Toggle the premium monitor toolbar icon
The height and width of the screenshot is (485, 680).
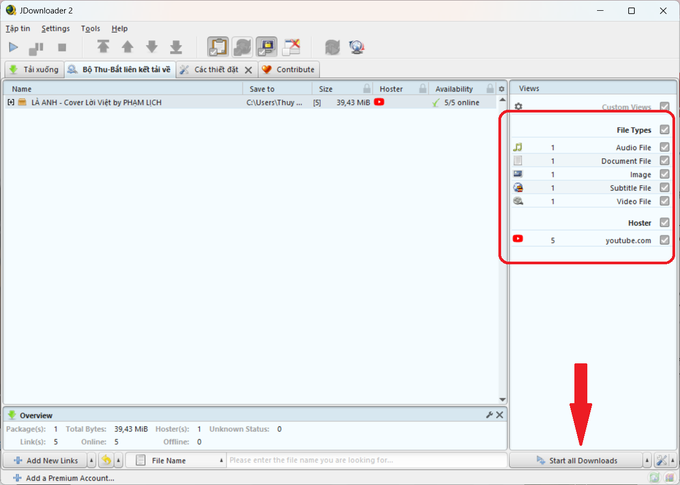(x=267, y=46)
